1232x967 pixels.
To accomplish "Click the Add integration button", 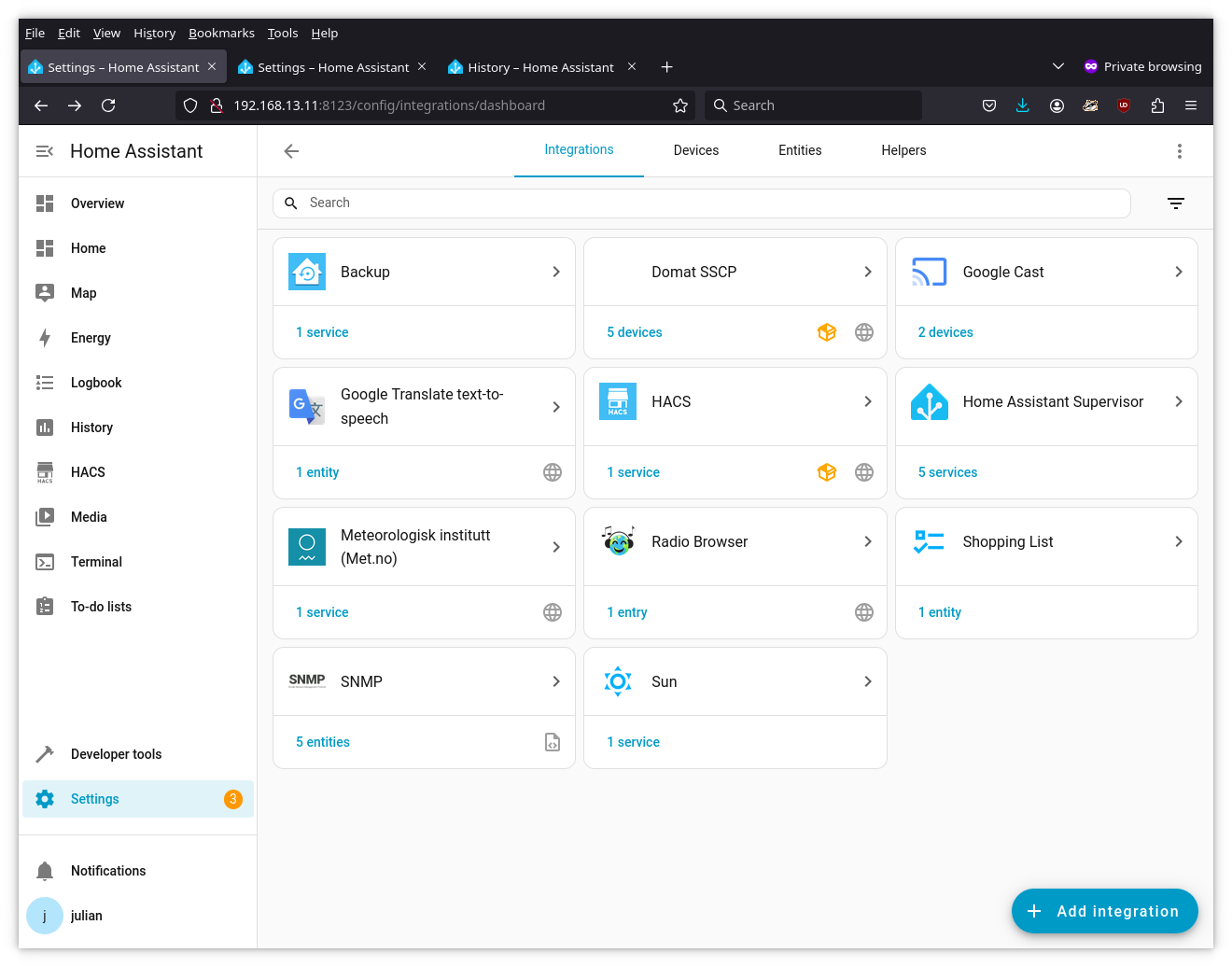I will [1105, 911].
